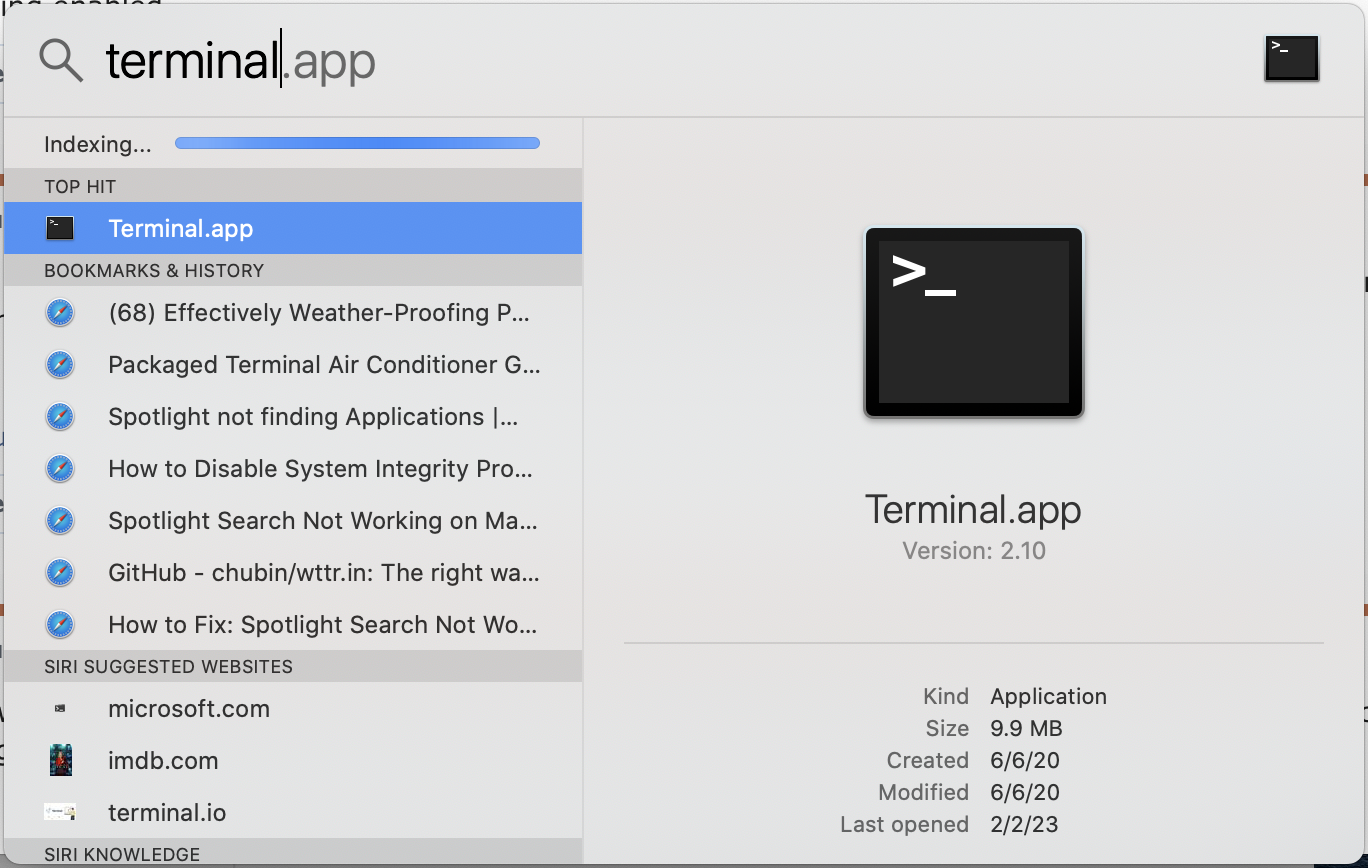1368x868 pixels.
Task: Open 'GitHub - chubin/wttr.in' result
Action: click(x=293, y=573)
